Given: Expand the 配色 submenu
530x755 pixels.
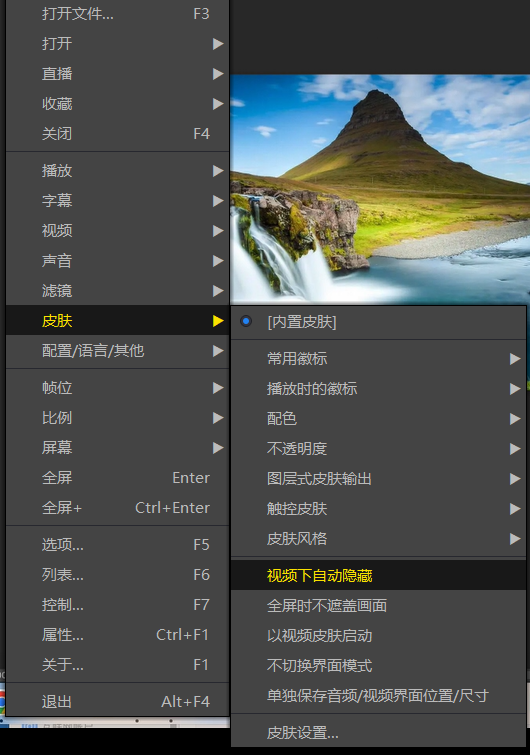Looking at the screenshot, I should (x=378, y=418).
